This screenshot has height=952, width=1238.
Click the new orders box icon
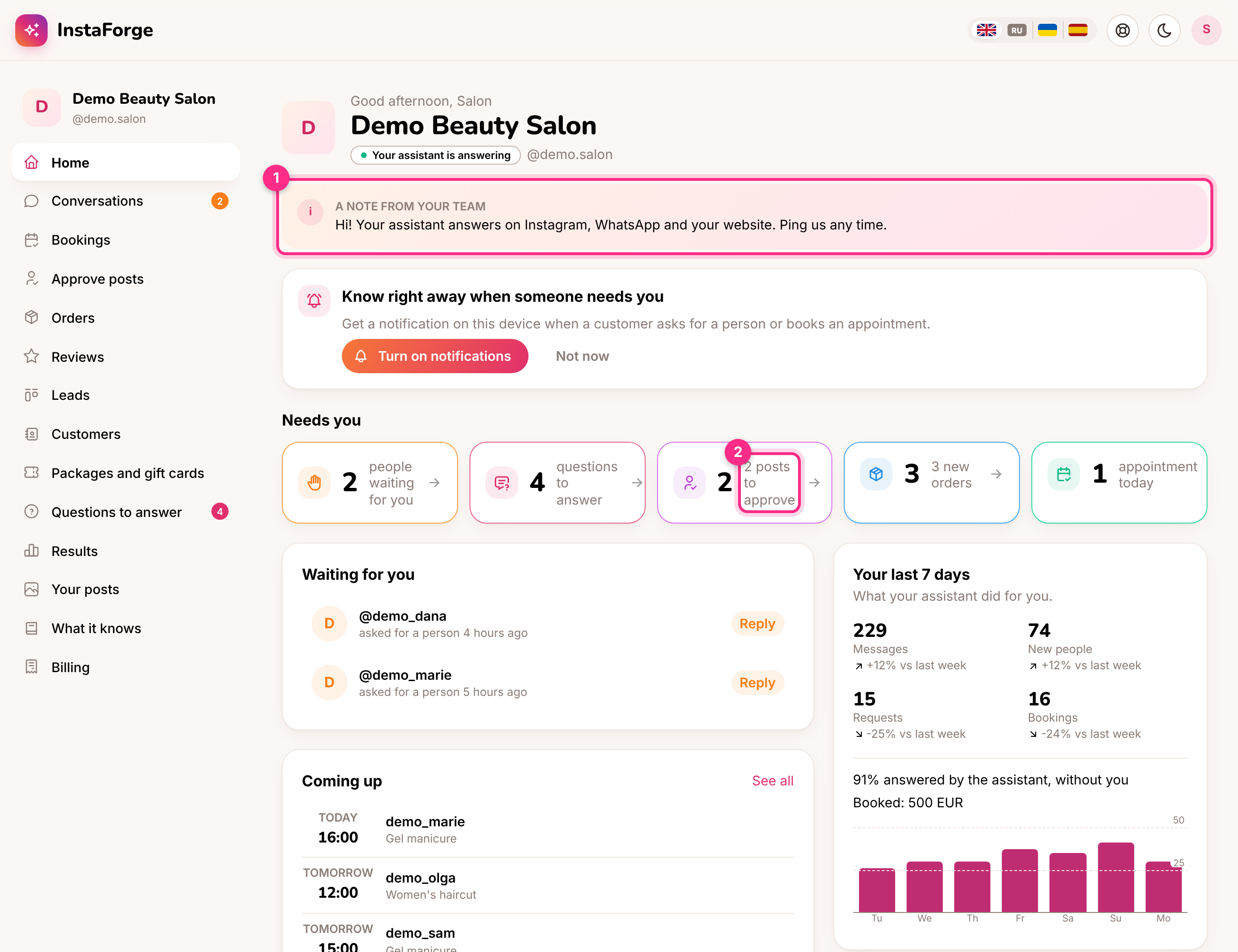point(876,474)
